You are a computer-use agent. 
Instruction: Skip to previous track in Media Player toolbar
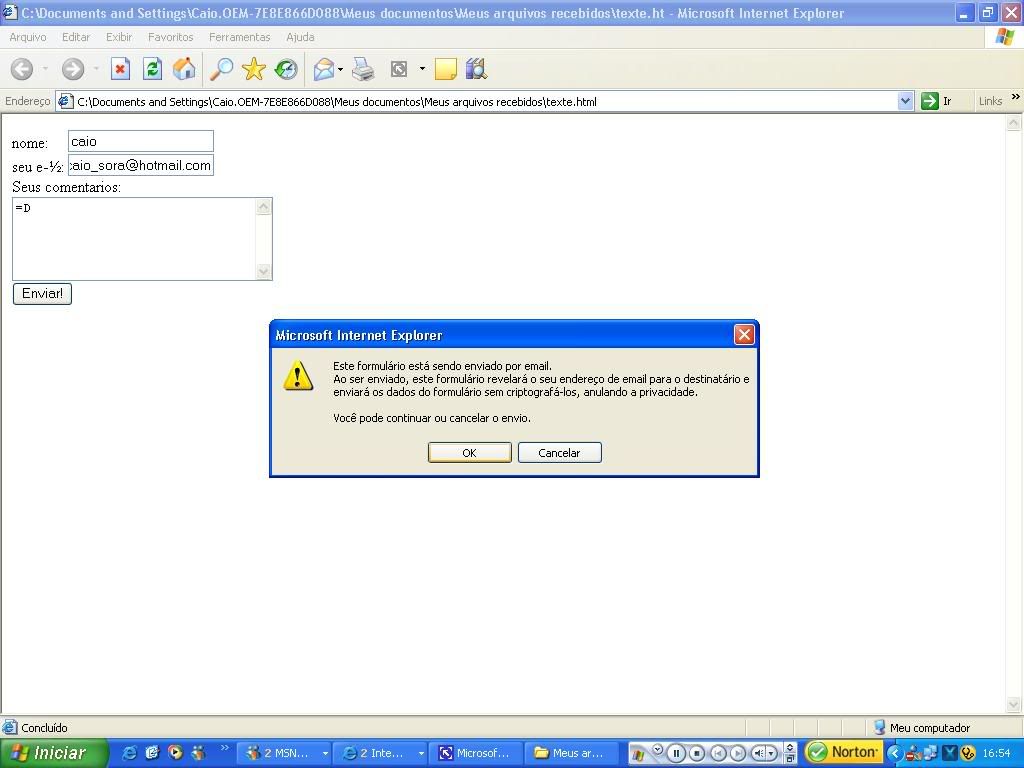pos(718,753)
